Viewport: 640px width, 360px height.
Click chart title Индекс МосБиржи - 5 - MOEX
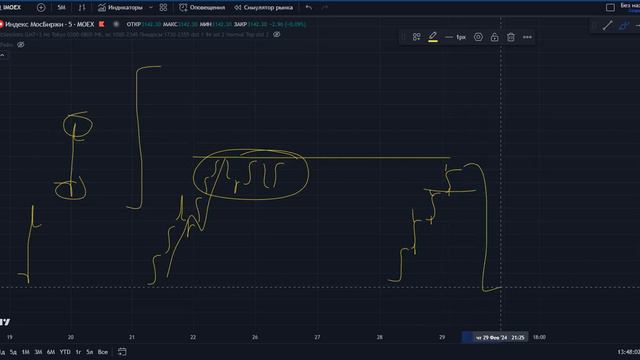49,24
